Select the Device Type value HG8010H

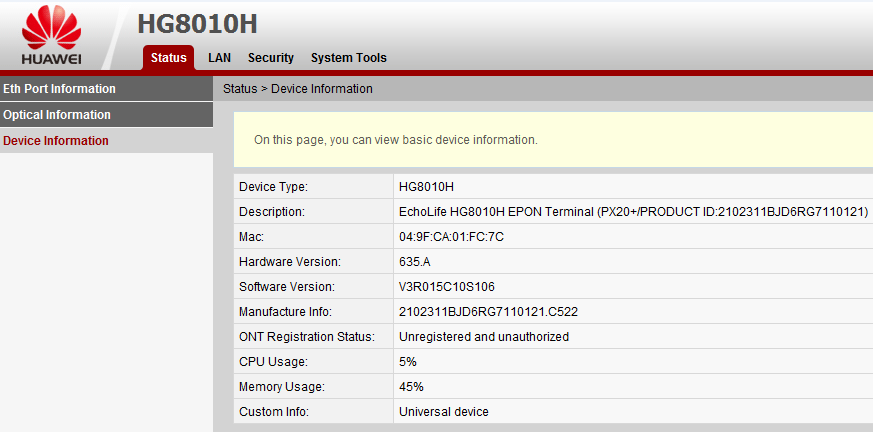(x=426, y=187)
